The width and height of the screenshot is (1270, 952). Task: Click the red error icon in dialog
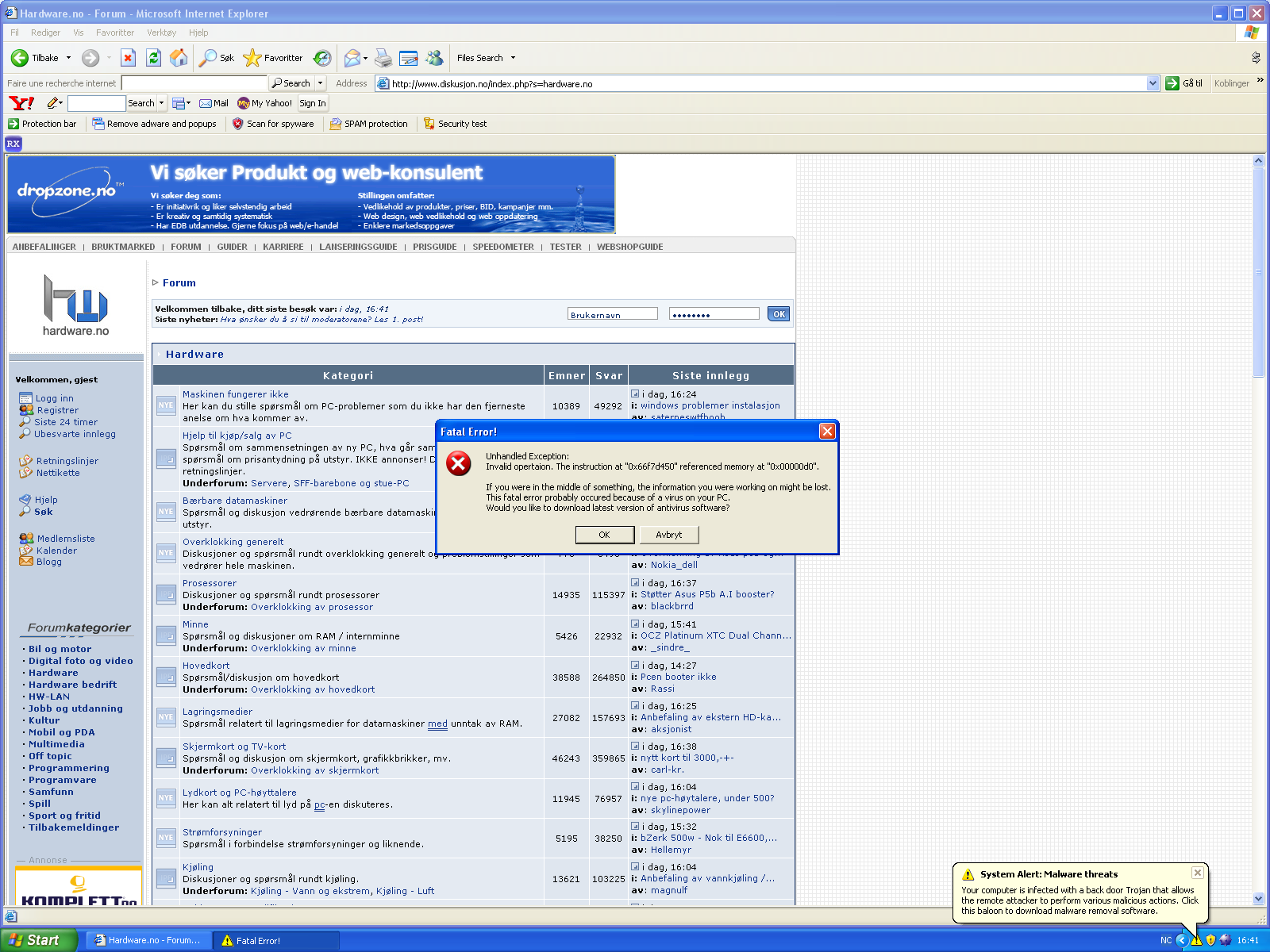[x=459, y=463]
